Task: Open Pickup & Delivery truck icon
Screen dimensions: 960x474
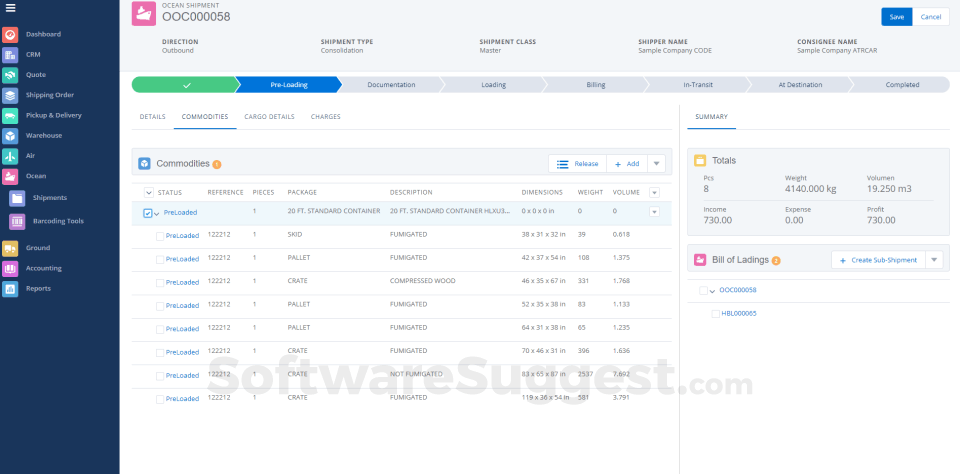Action: point(10,115)
